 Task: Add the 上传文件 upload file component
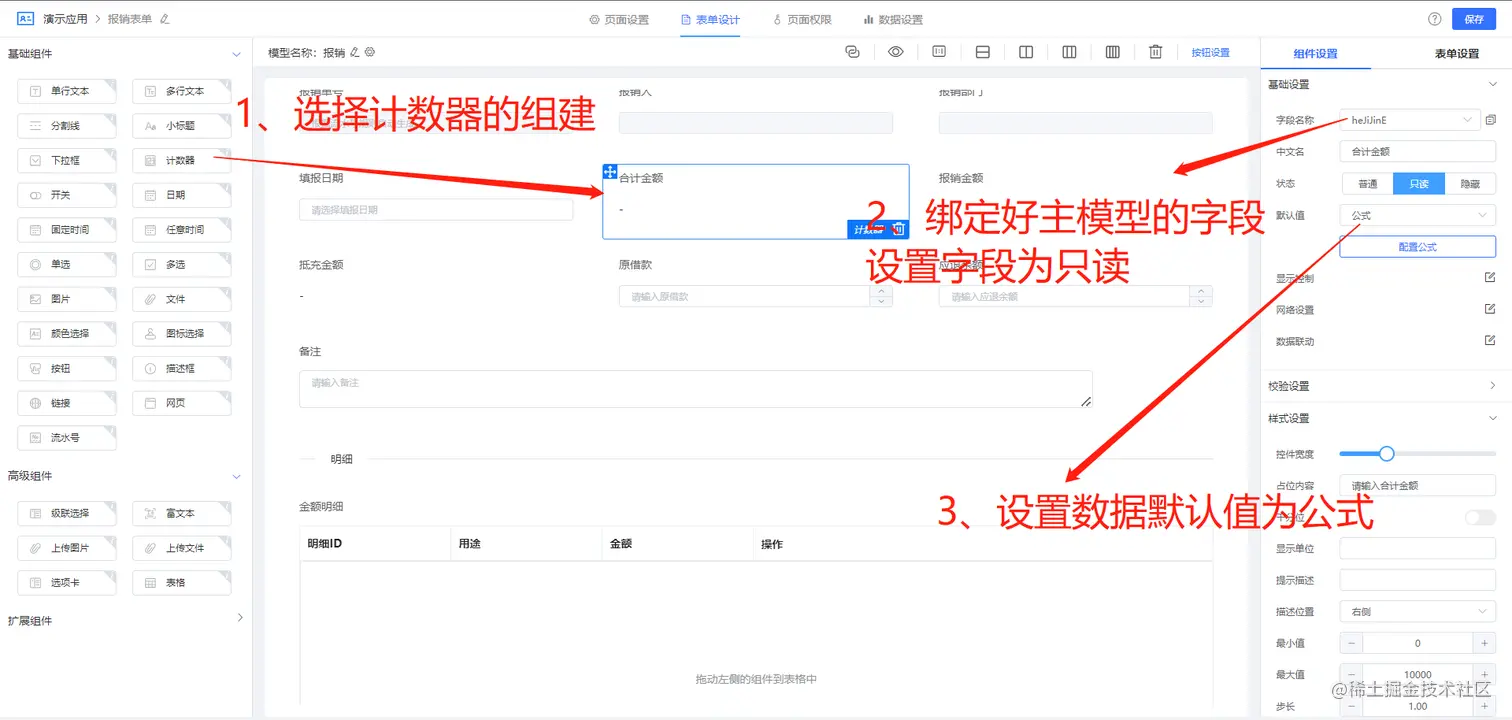click(181, 548)
